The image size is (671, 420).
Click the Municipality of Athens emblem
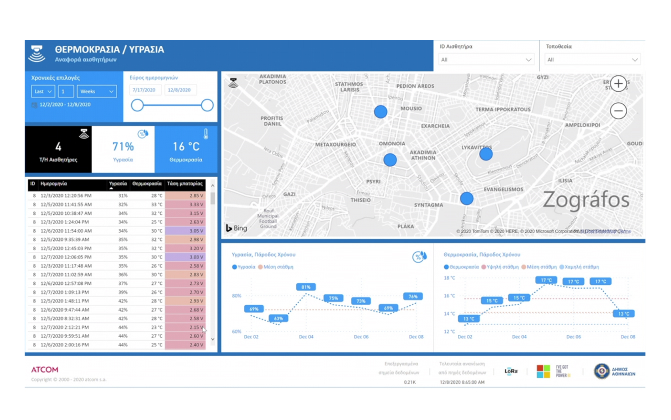(602, 371)
